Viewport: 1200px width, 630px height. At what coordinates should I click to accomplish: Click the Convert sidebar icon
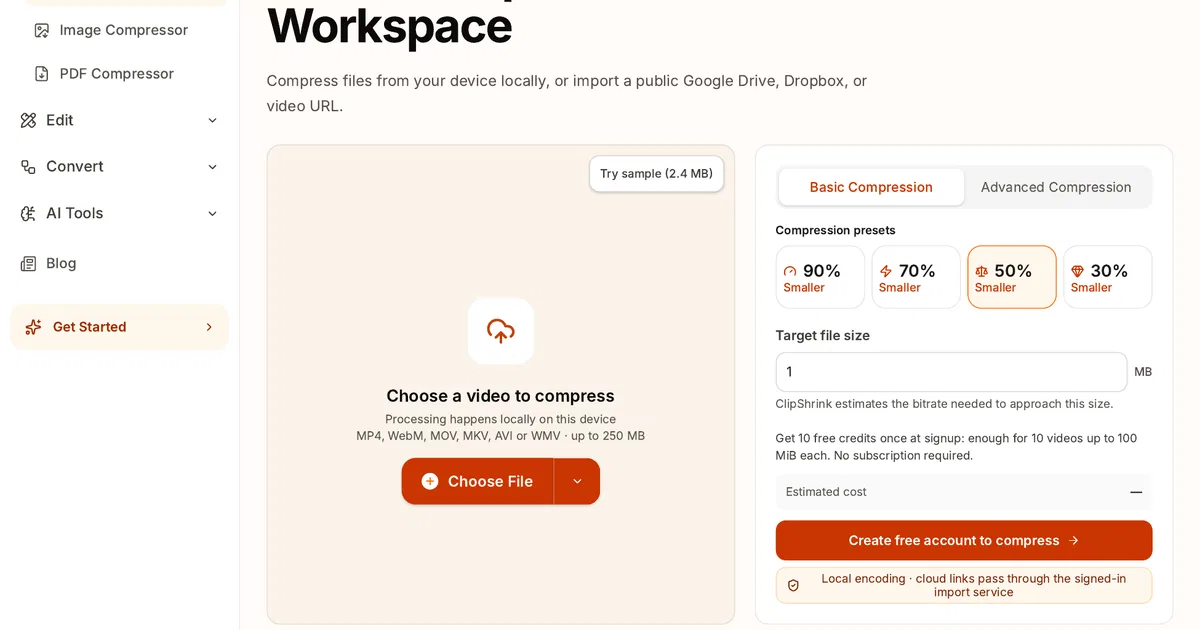coord(28,167)
